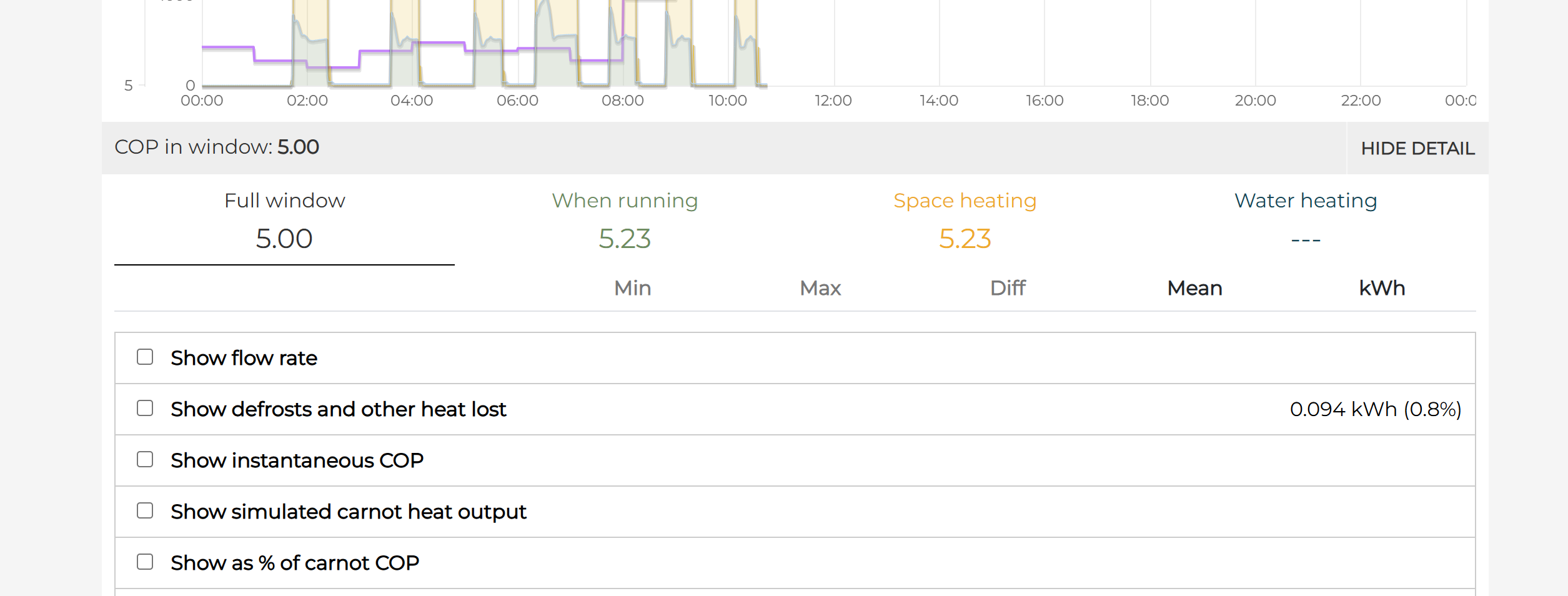The image size is (1568, 596).
Task: Switch to the When running tab
Action: (x=625, y=222)
